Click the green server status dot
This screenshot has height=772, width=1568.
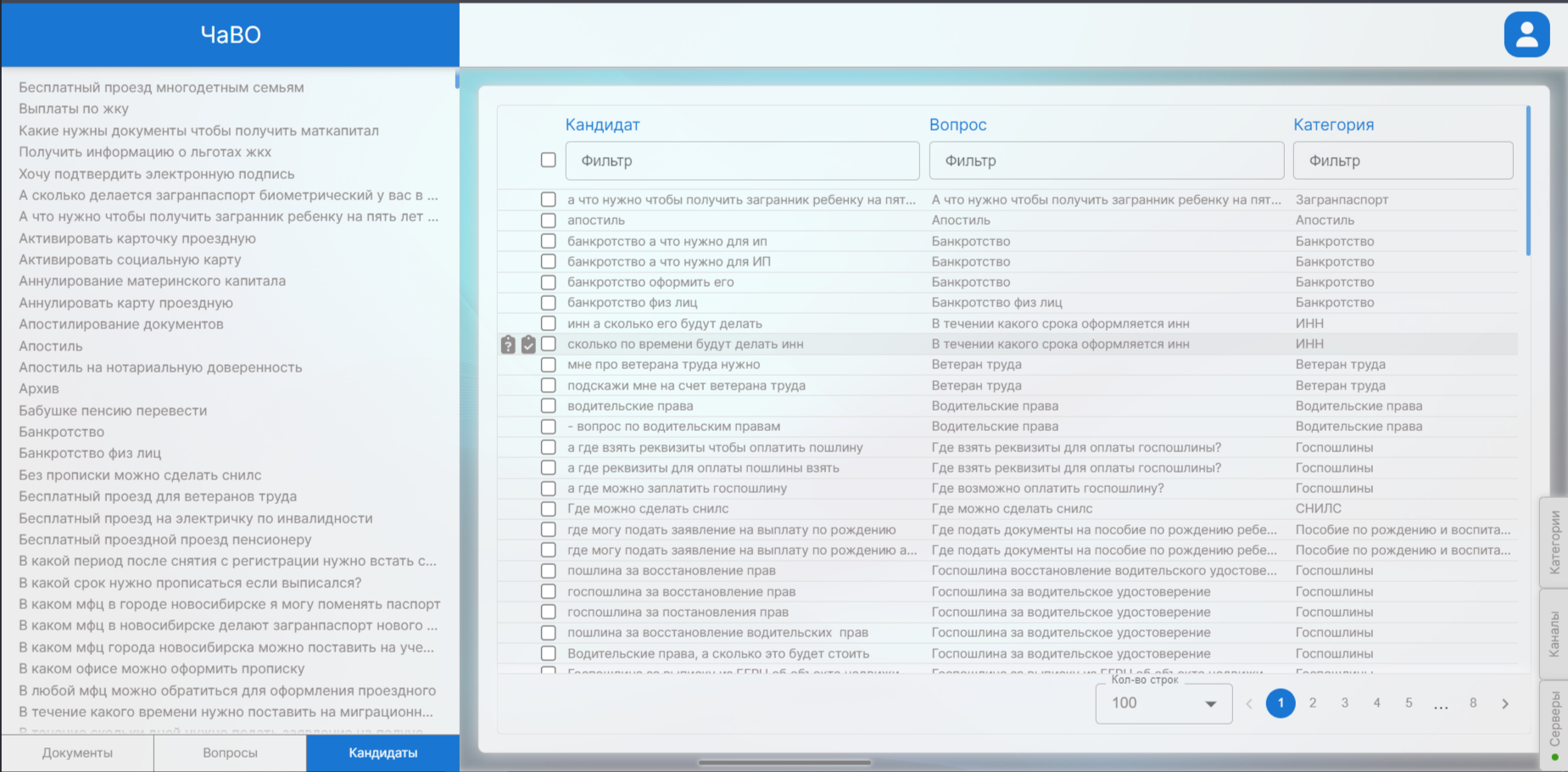1554,758
